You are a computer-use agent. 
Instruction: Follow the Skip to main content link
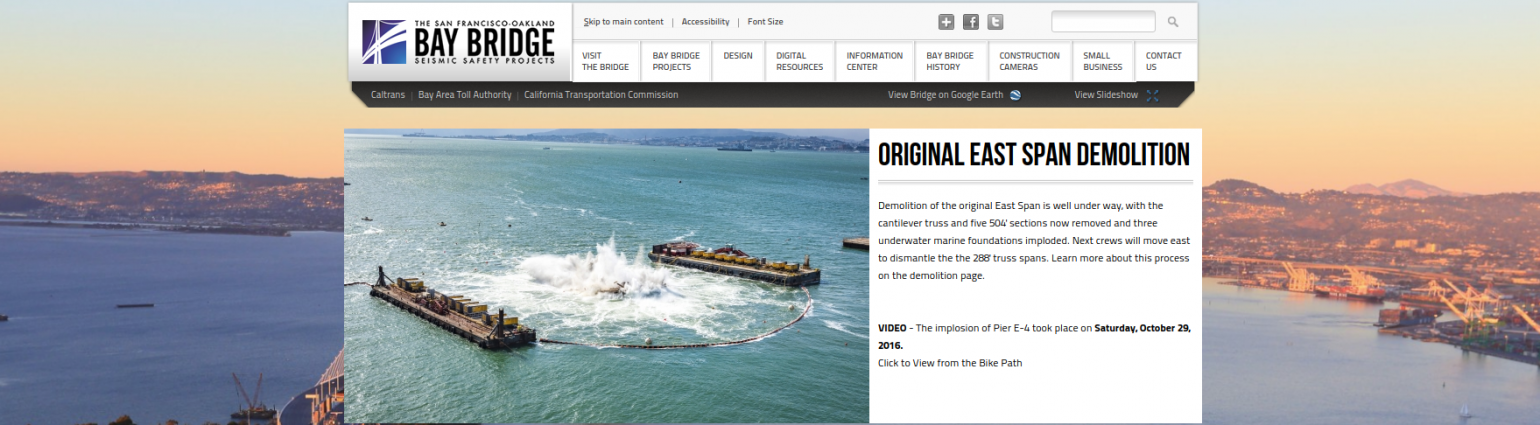pyautogui.click(x=623, y=22)
